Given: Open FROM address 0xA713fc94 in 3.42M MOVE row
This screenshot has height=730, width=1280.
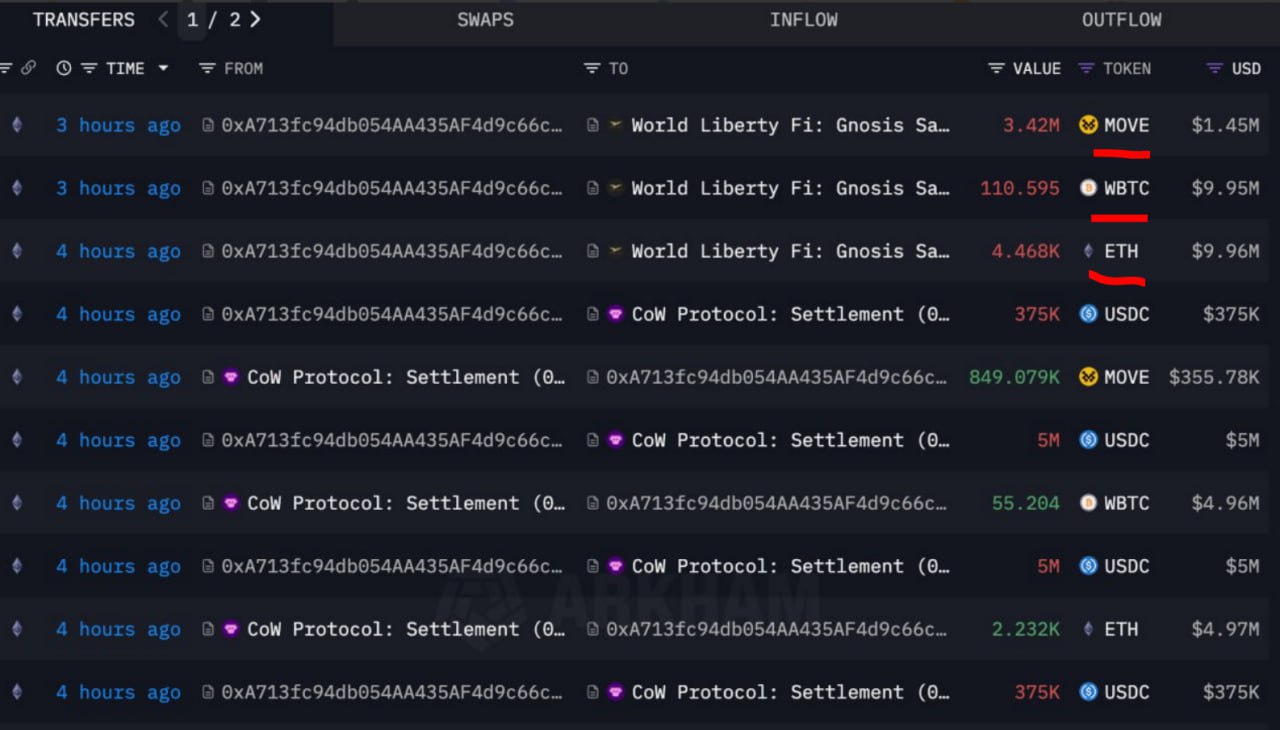Looking at the screenshot, I should tap(392, 125).
